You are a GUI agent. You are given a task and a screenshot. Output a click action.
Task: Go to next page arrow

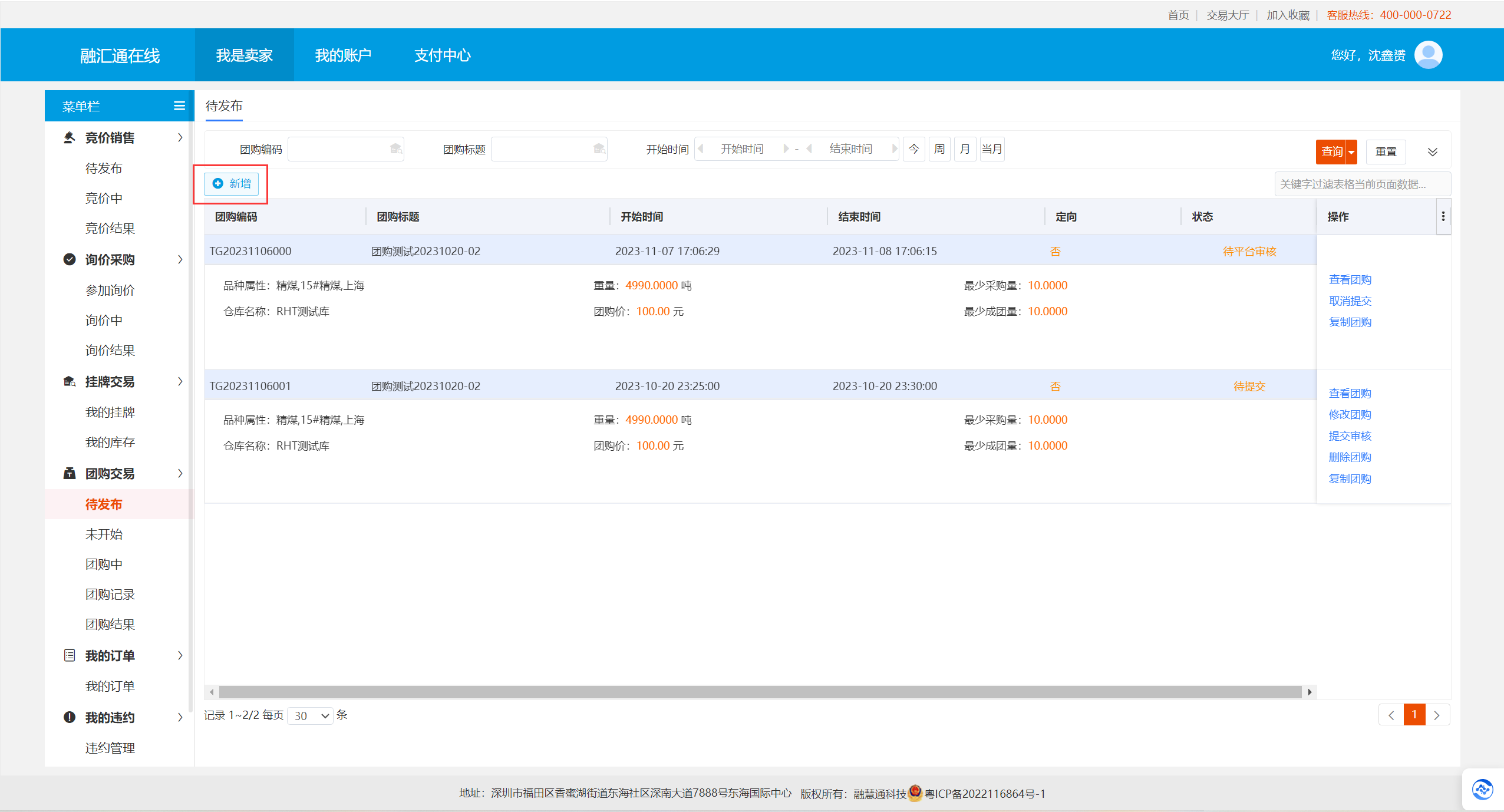pos(1437,715)
